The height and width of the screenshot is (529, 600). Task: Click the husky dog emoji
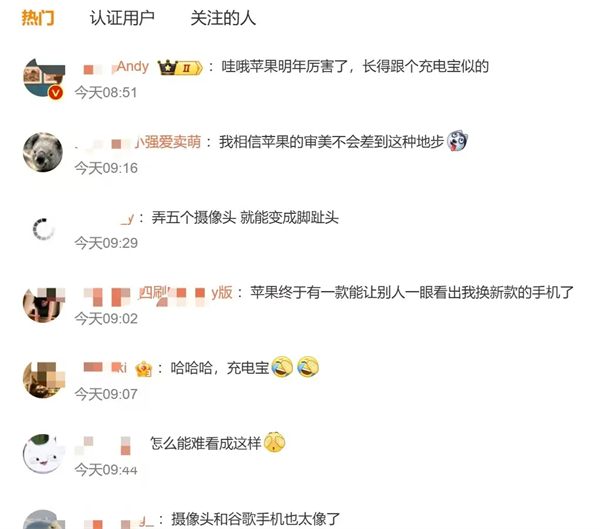click(x=458, y=141)
